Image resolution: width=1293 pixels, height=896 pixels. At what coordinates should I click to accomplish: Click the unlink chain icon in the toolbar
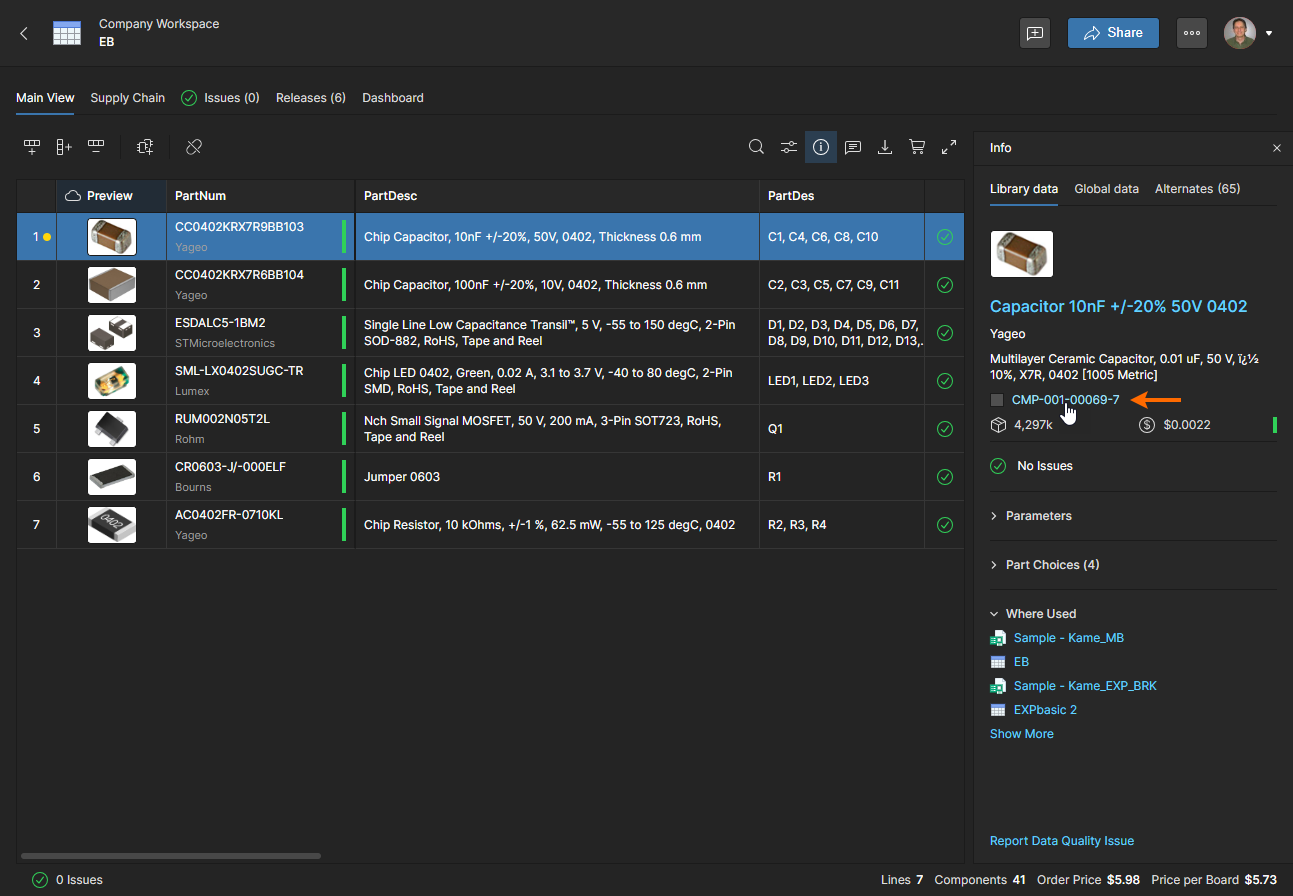coord(194,147)
